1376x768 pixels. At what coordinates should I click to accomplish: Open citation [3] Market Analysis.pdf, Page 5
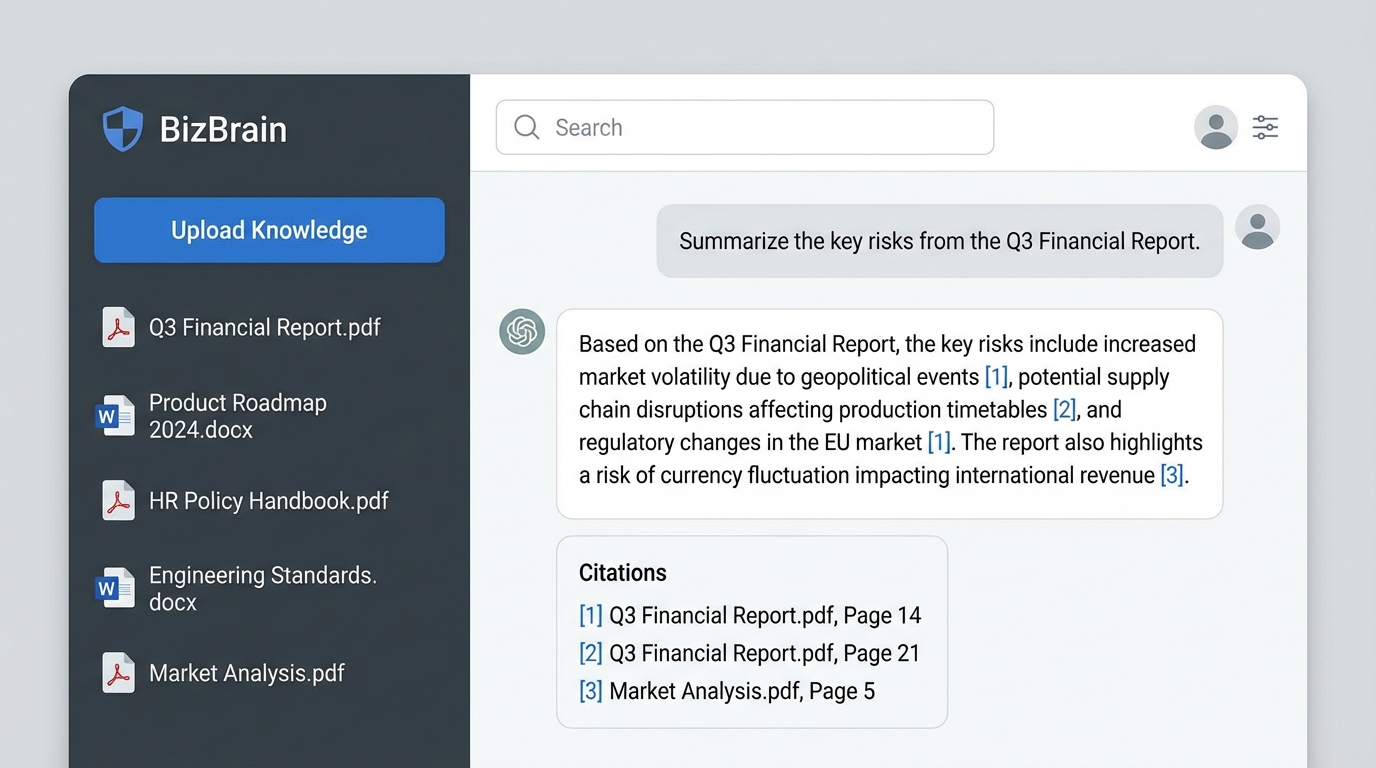727,691
